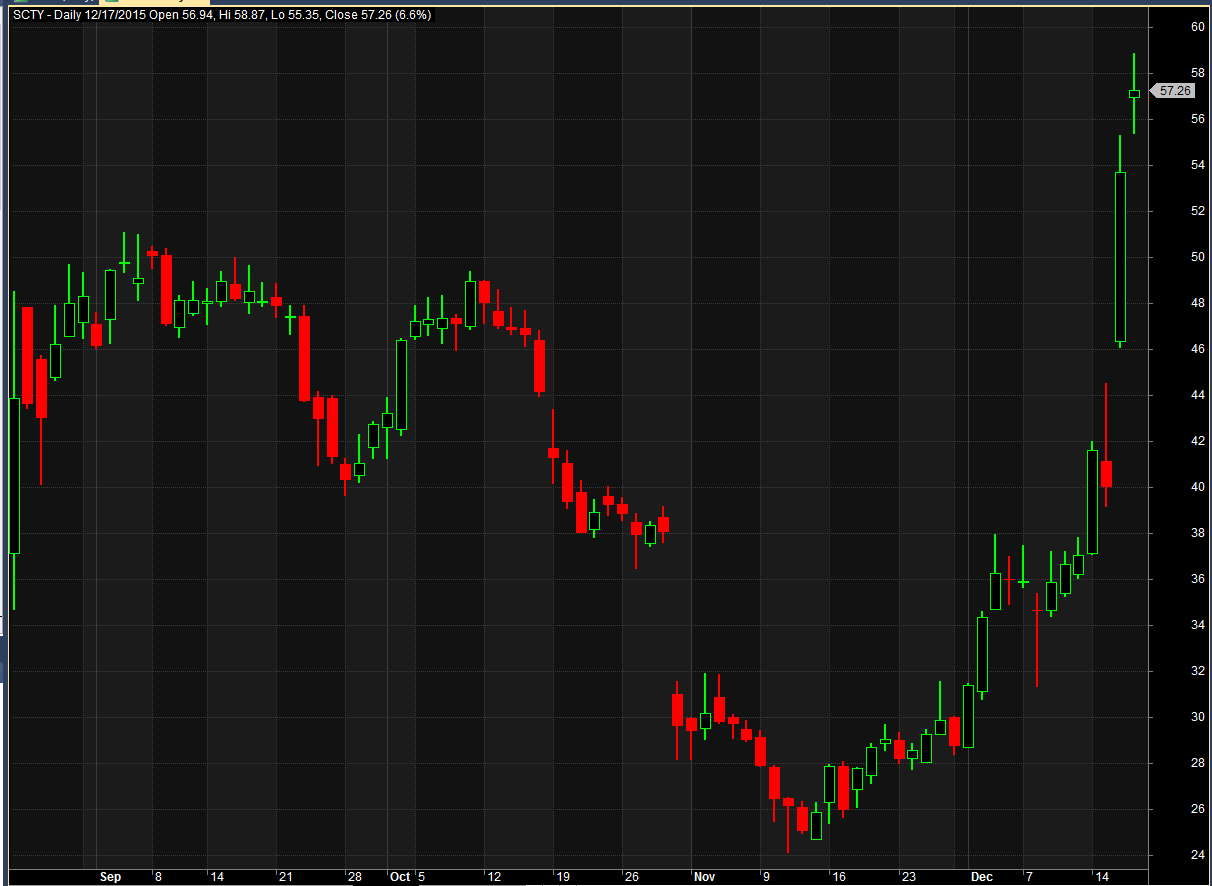
Task: Click the 7 date label in December
Action: click(1029, 877)
